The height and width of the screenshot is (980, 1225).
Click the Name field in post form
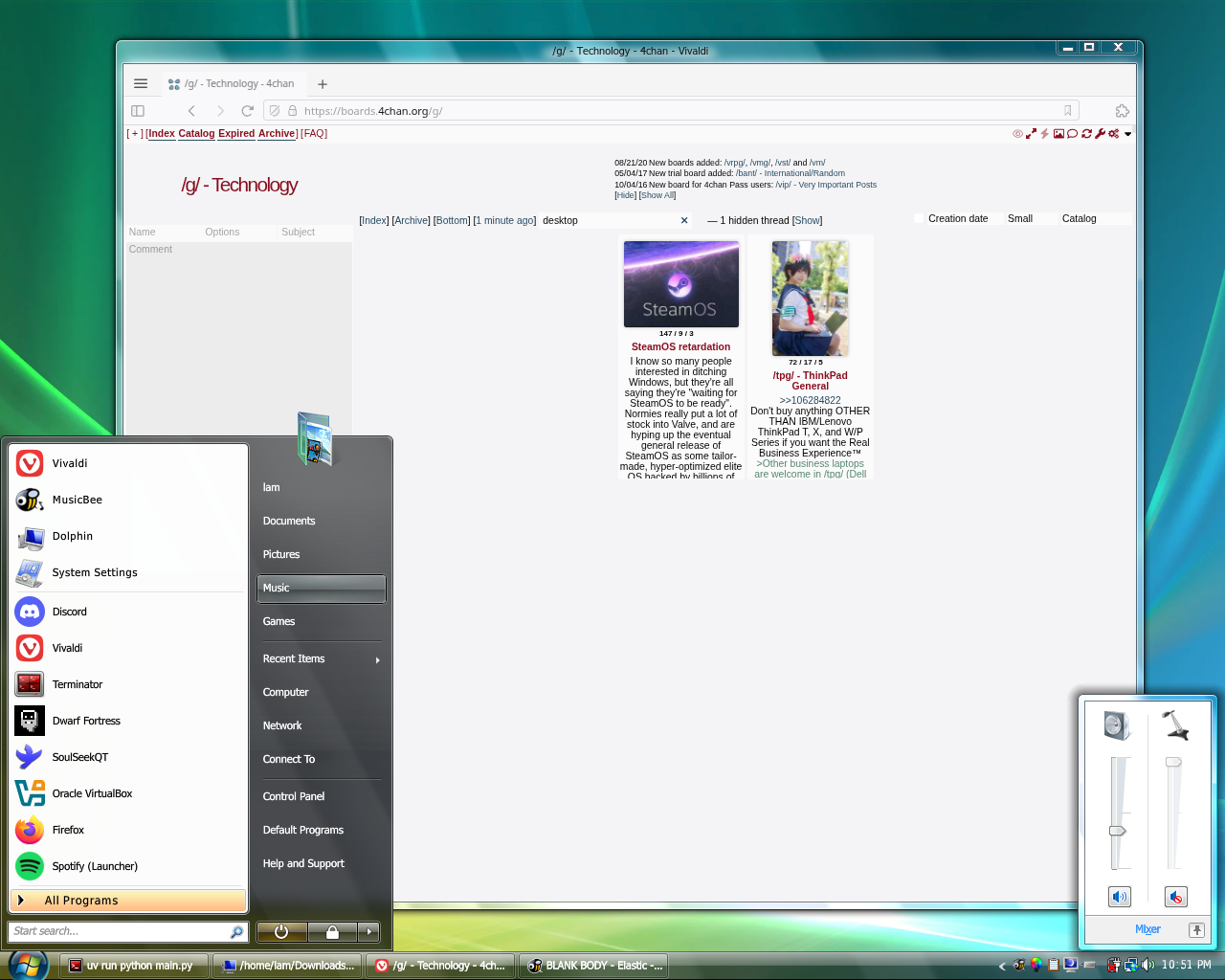164,233
